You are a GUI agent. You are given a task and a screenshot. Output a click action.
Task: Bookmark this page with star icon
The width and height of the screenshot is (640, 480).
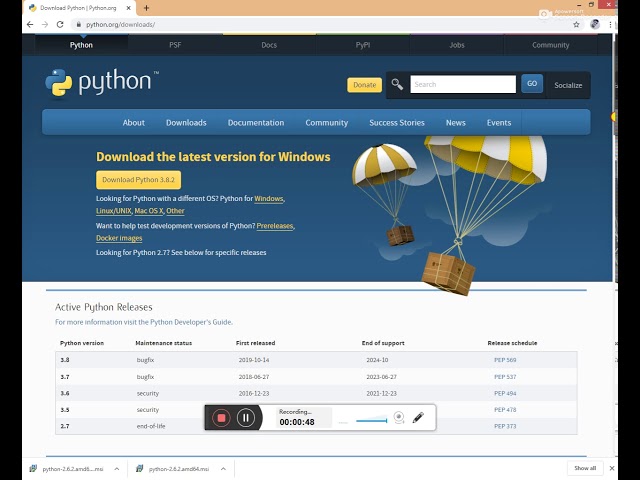(x=576, y=24)
